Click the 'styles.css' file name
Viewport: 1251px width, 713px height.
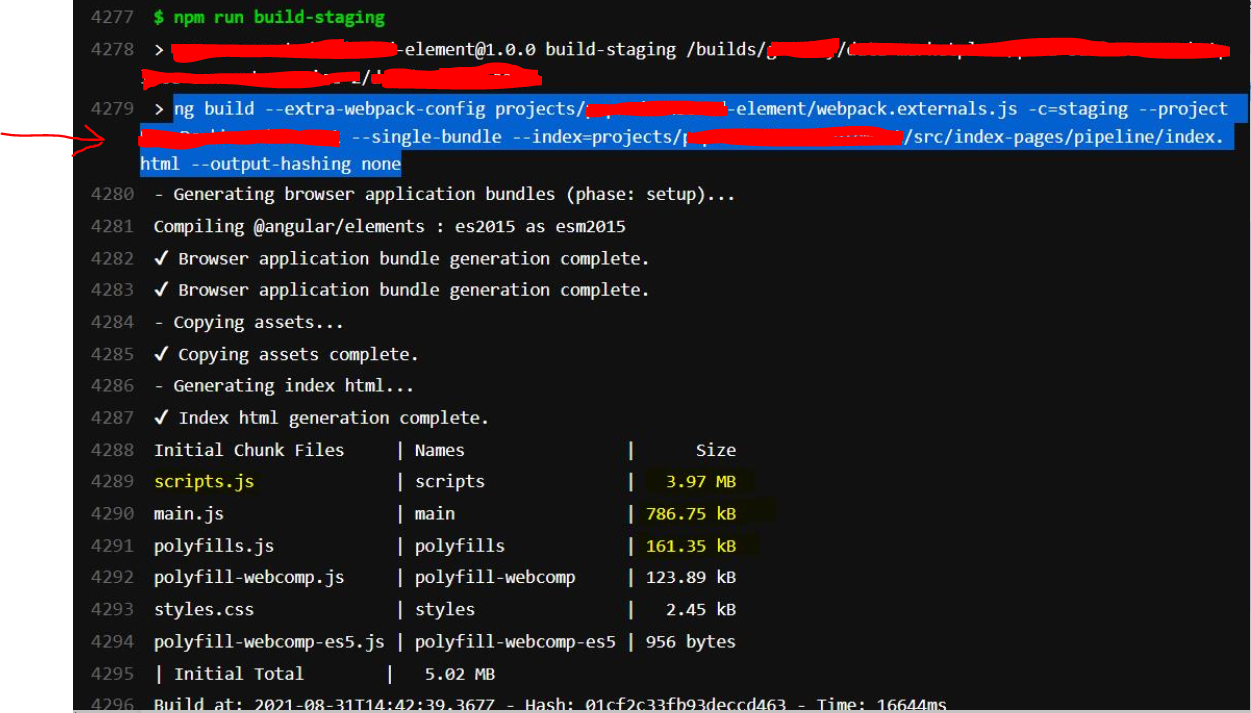(204, 610)
